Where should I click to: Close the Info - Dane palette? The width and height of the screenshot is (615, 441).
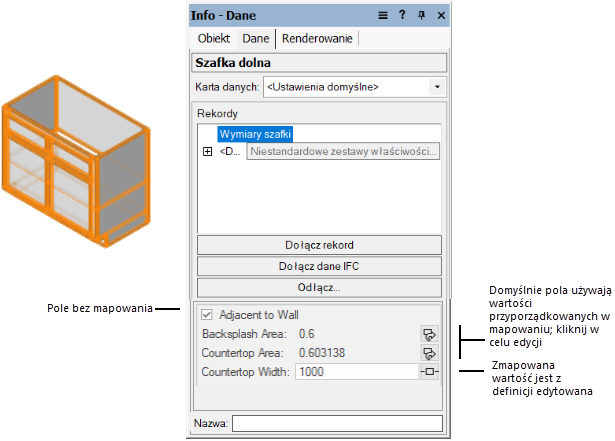click(441, 15)
